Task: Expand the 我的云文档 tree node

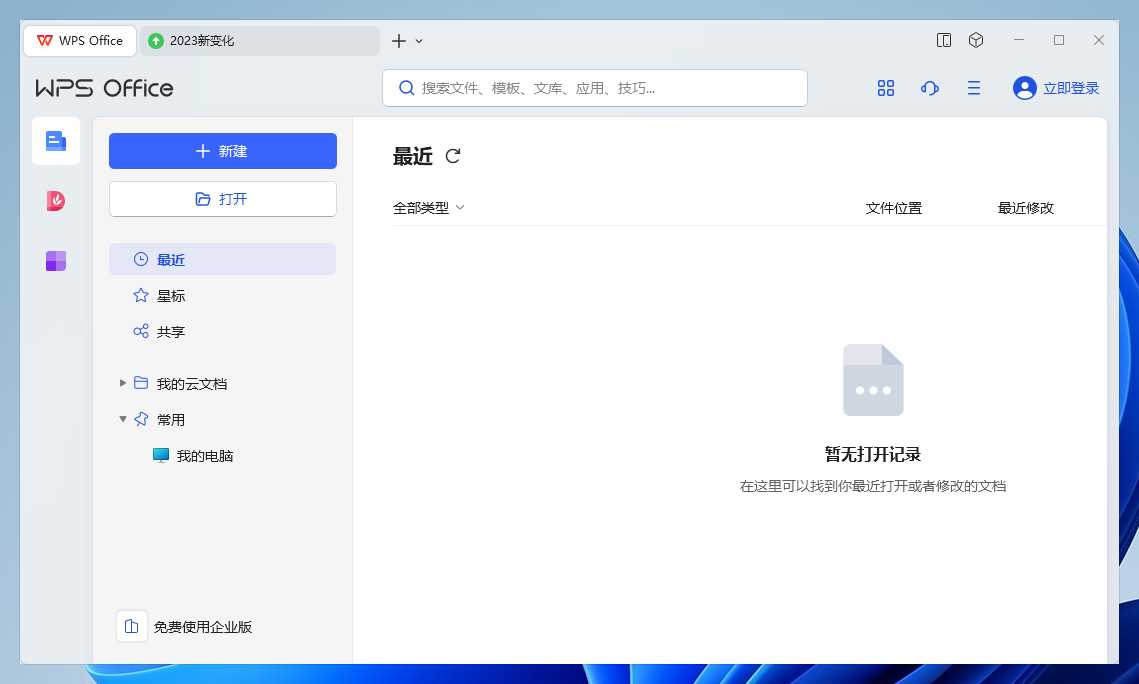Action: (x=123, y=383)
